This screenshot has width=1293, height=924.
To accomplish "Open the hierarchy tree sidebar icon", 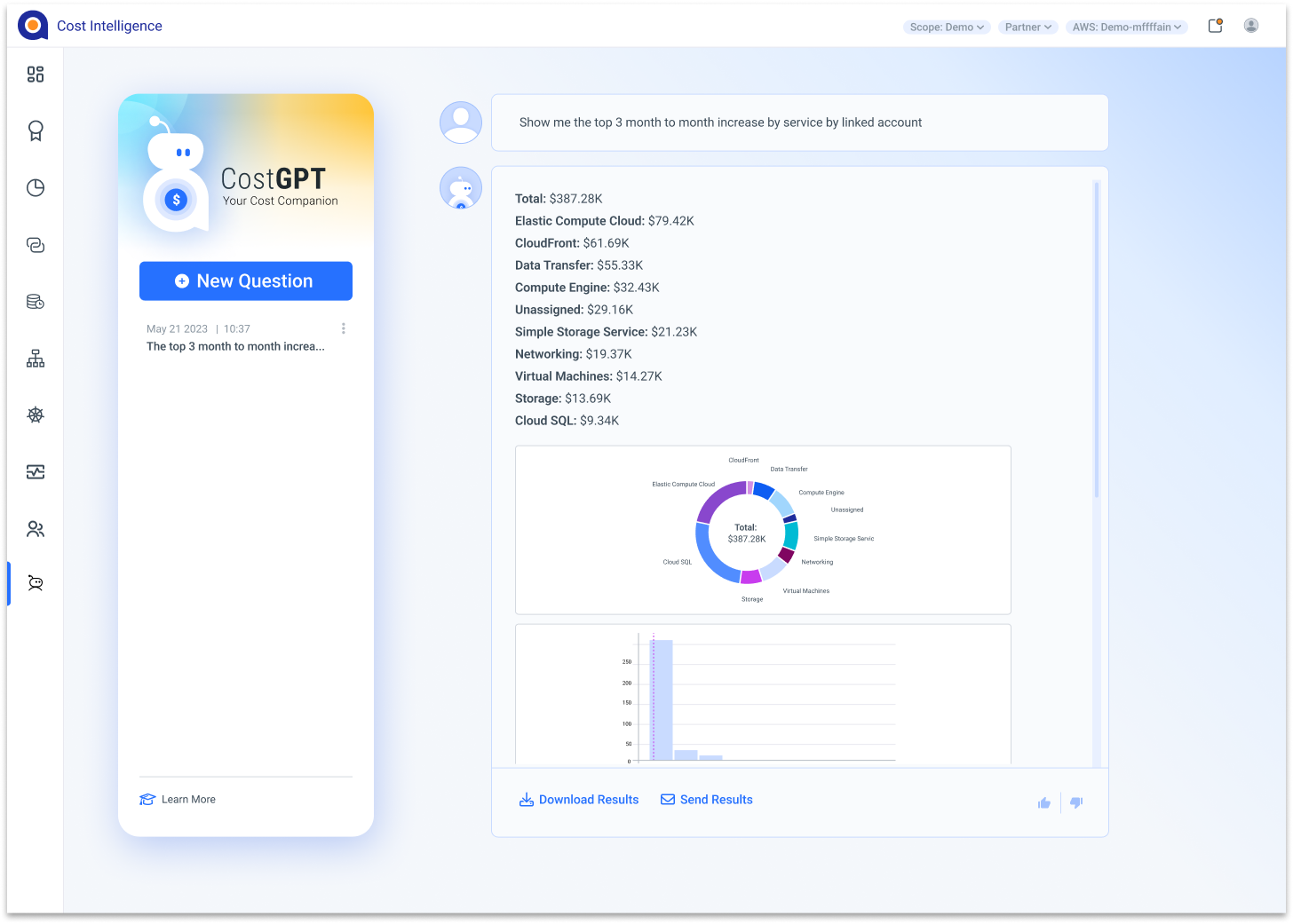I will coord(36,359).
